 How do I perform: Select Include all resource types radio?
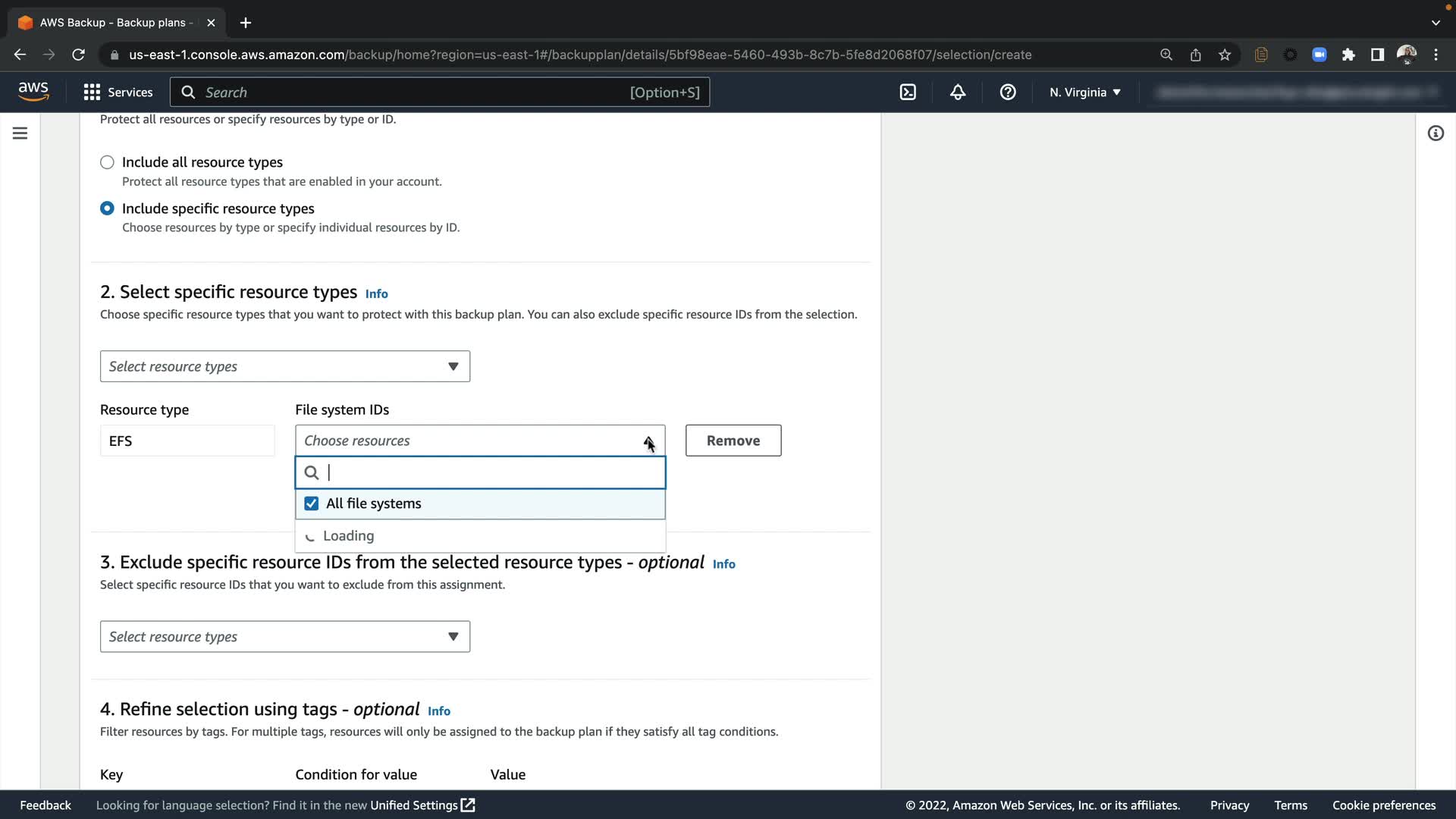(x=107, y=162)
